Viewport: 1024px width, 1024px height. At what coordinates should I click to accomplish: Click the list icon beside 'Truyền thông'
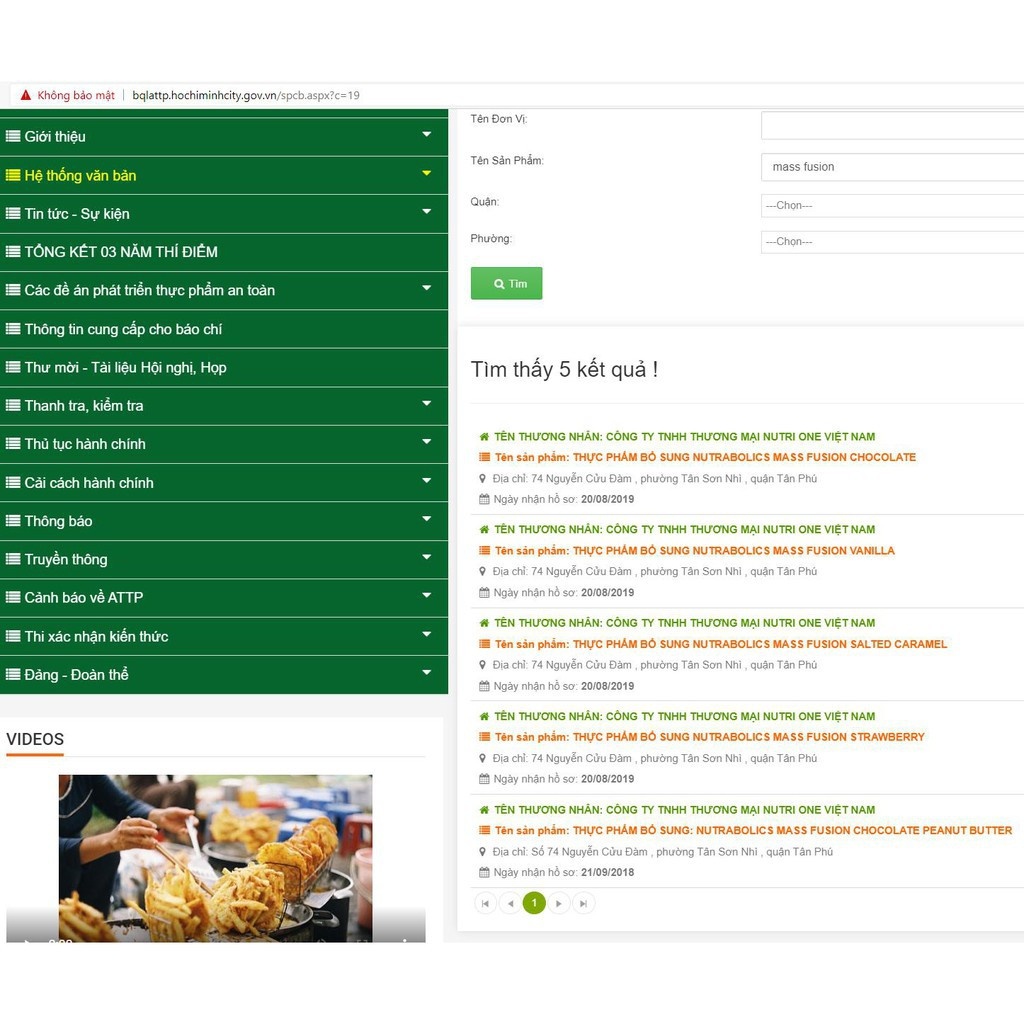click(13, 559)
